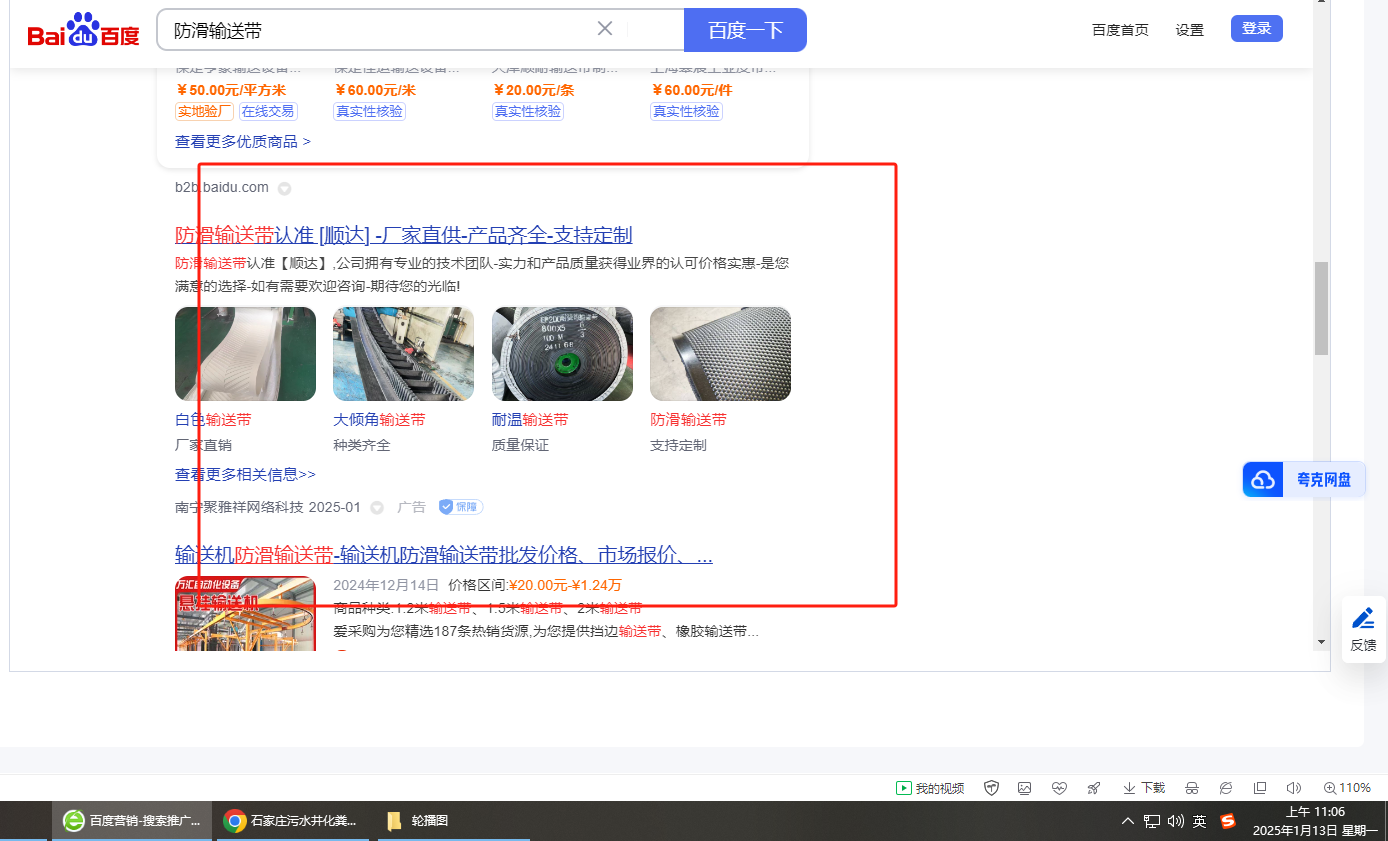This screenshot has width=1388, height=841.
Task: Click the ¥20.00/条 product price
Action: tap(533, 90)
